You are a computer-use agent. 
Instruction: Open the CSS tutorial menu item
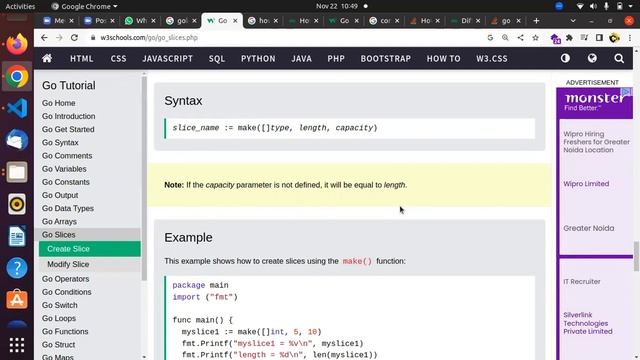pyautogui.click(x=118, y=58)
